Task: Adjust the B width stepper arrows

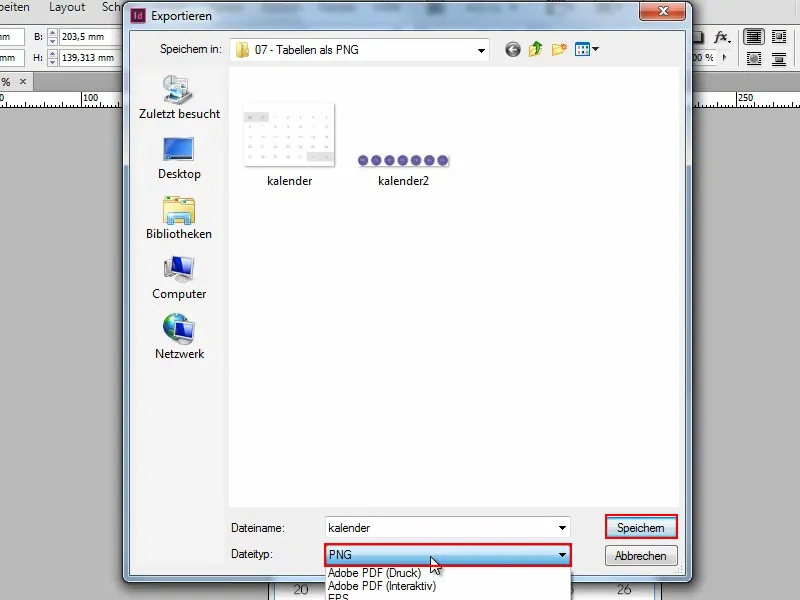Action: tap(52, 37)
